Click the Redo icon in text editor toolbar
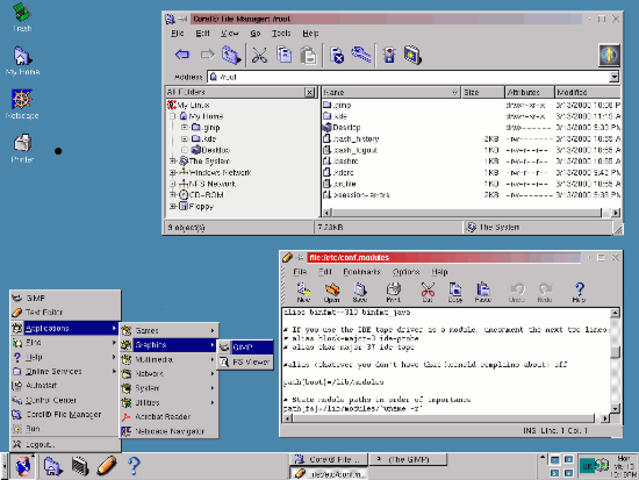The image size is (639, 480). point(545,292)
